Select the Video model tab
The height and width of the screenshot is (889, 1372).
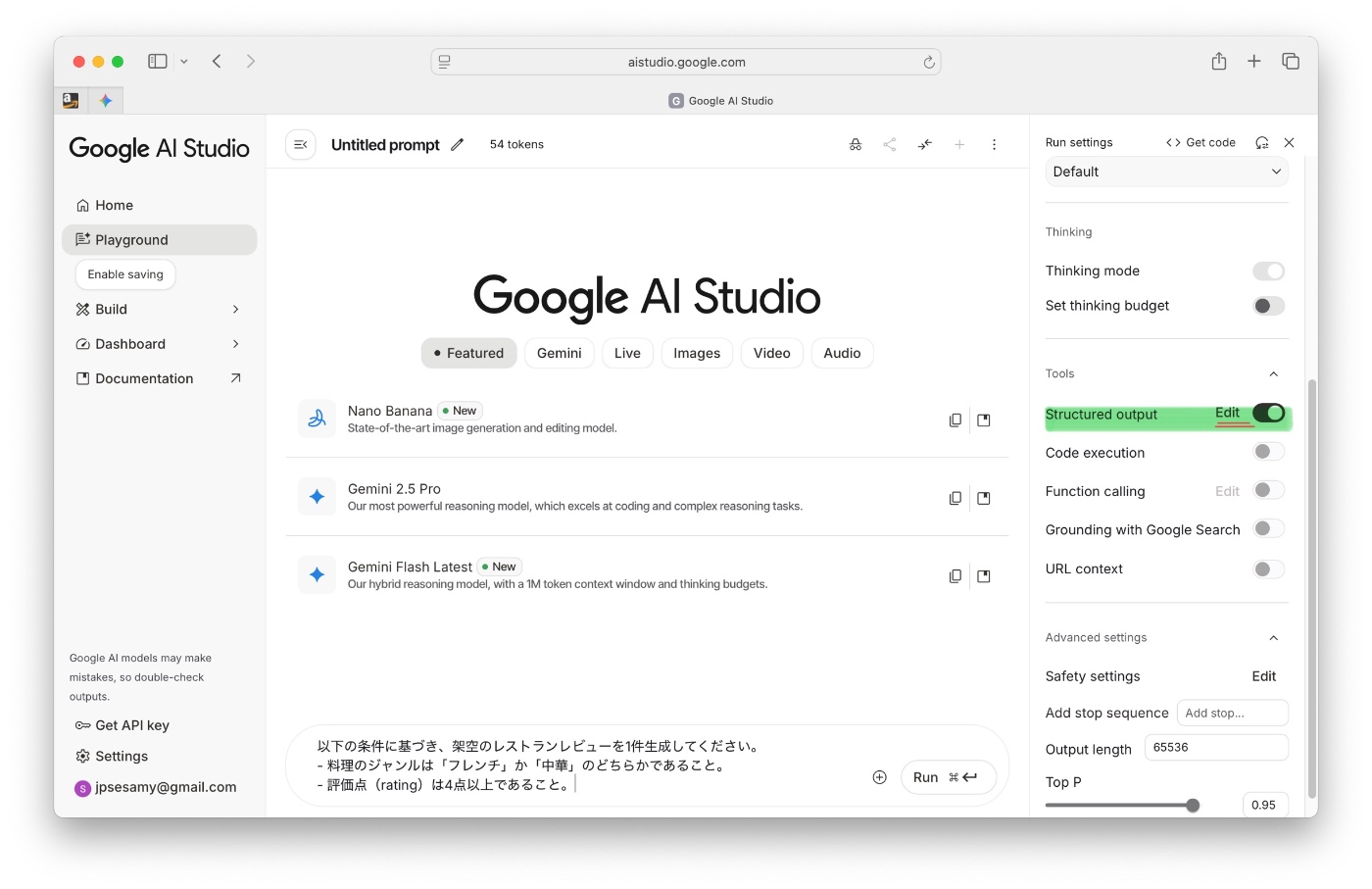[x=772, y=353]
